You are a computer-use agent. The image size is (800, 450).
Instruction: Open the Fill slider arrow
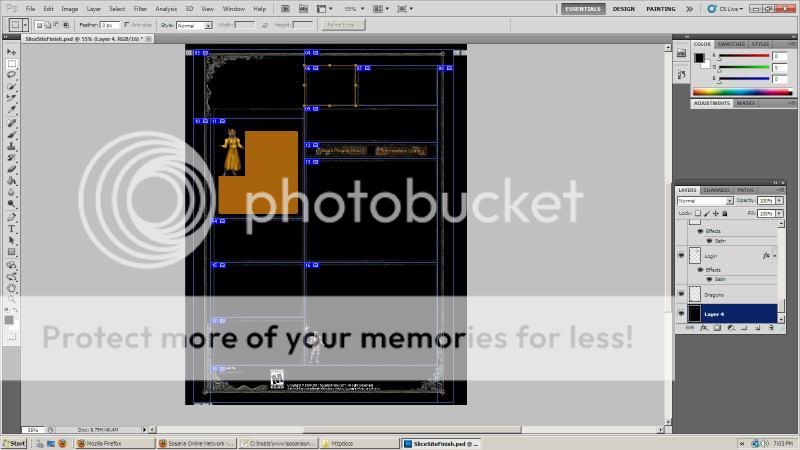pos(780,213)
